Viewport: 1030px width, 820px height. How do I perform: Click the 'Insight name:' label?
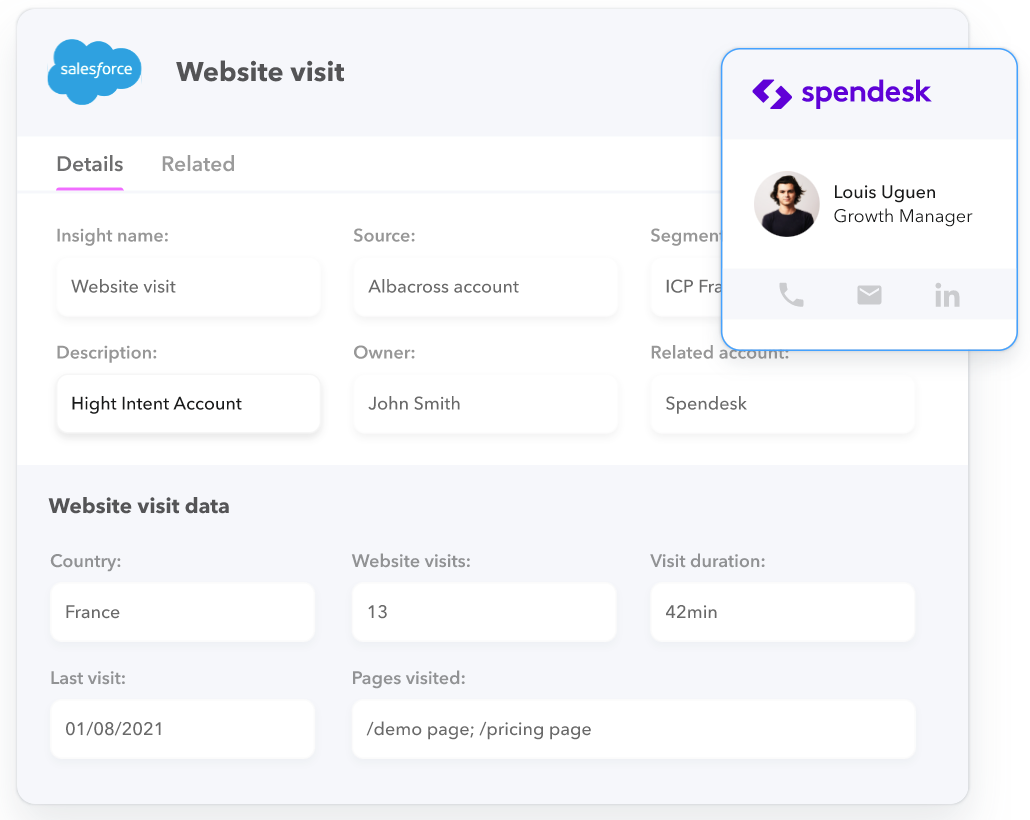pyautogui.click(x=112, y=235)
